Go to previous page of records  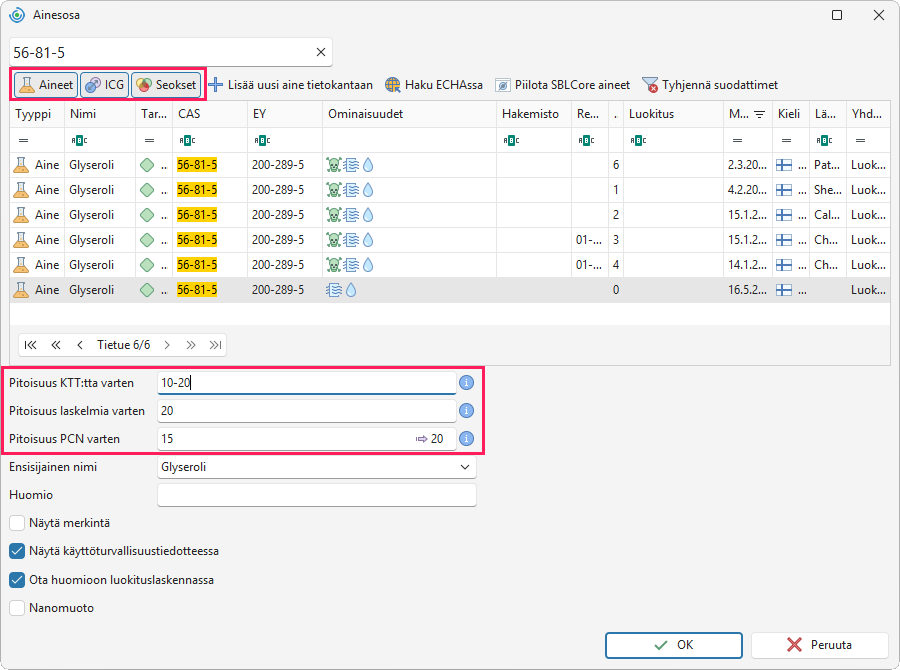click(56, 345)
